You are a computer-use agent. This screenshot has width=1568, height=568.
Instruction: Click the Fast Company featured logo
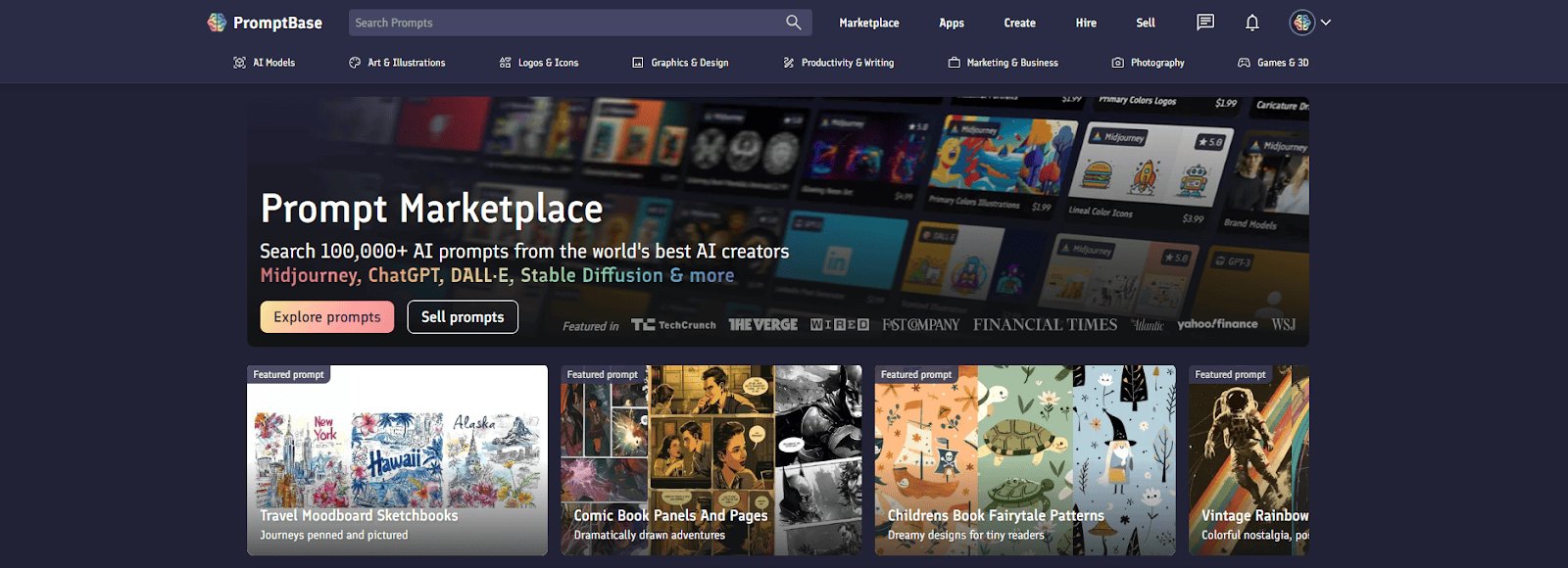(x=921, y=325)
